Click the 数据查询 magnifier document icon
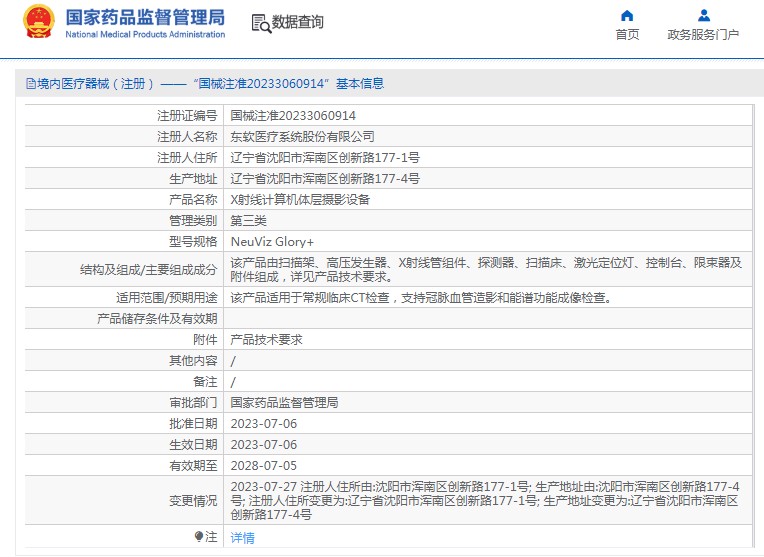This screenshot has height=557, width=764. 260,23
